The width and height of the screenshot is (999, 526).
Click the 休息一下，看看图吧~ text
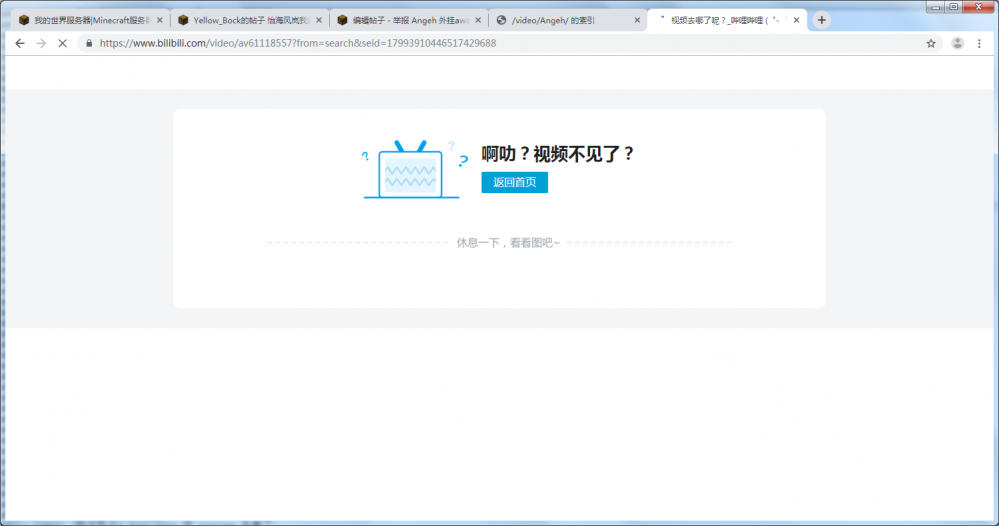tap(508, 243)
